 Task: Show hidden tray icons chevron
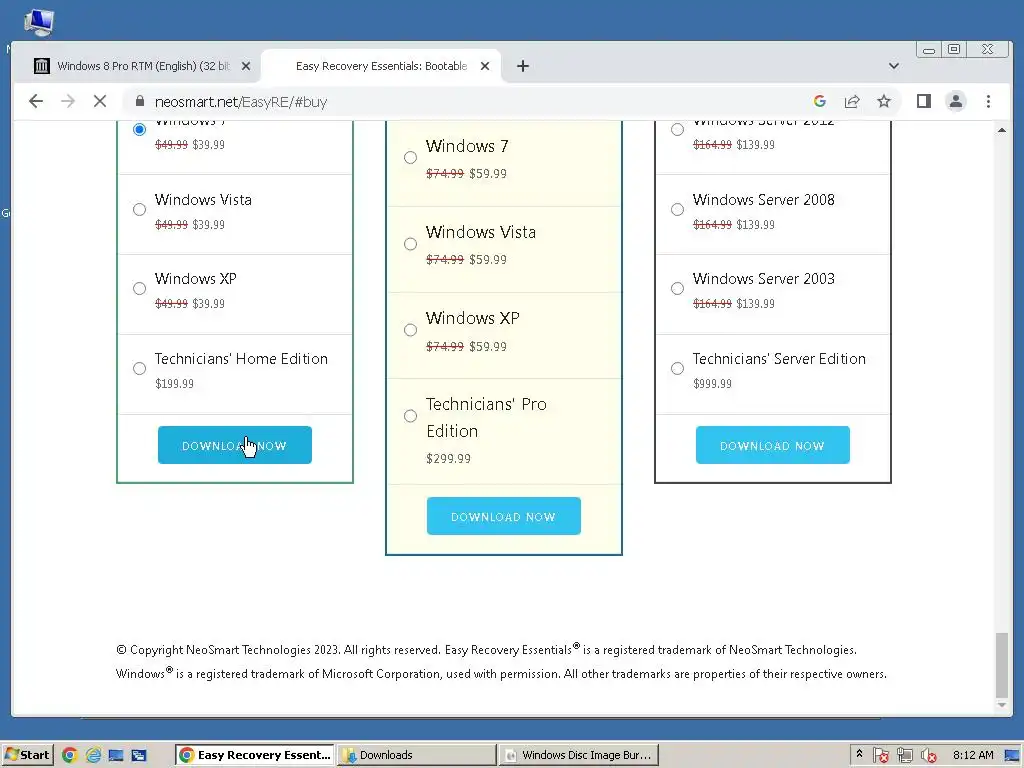point(859,754)
